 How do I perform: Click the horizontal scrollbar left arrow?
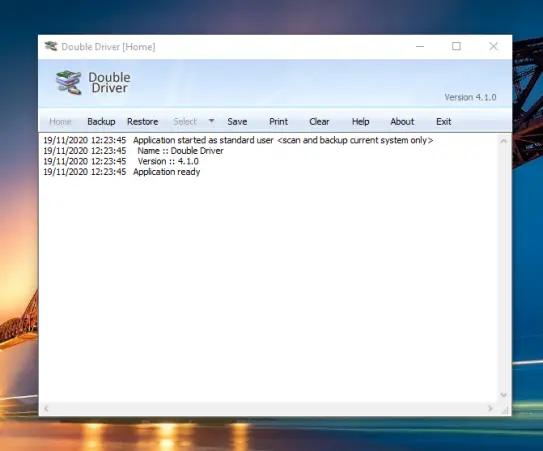coord(46,409)
